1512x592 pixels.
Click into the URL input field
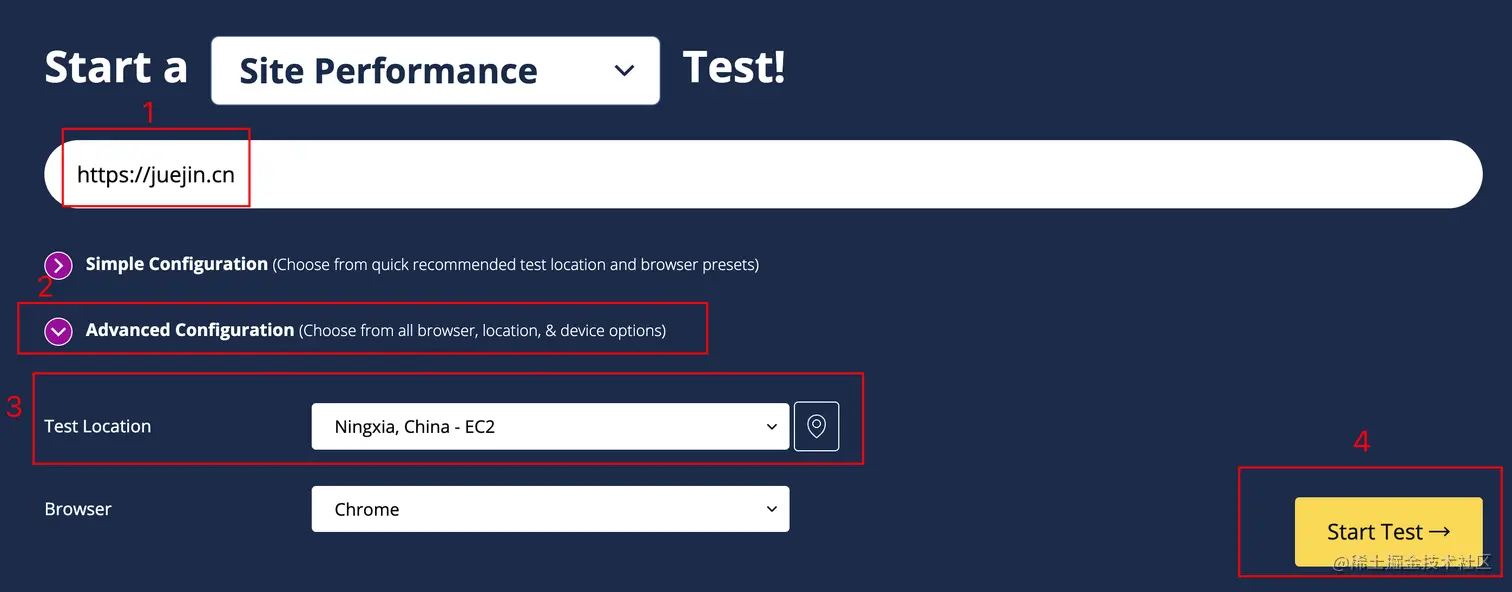tap(763, 174)
